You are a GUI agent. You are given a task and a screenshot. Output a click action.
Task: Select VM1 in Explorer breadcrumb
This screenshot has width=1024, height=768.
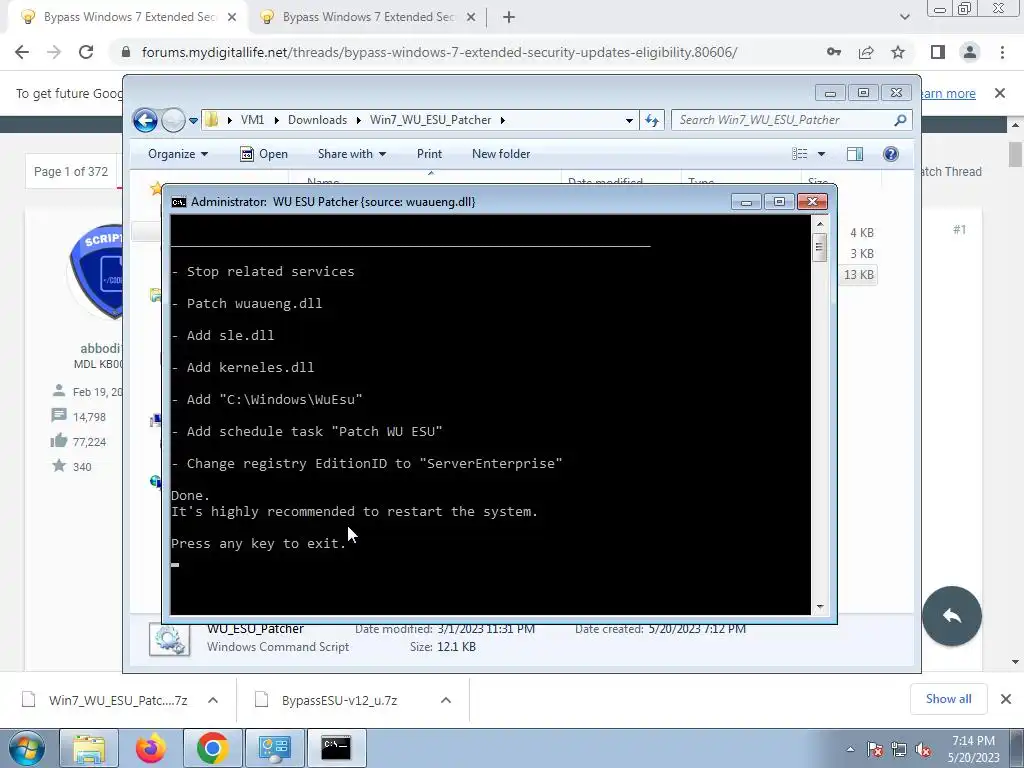click(x=252, y=120)
